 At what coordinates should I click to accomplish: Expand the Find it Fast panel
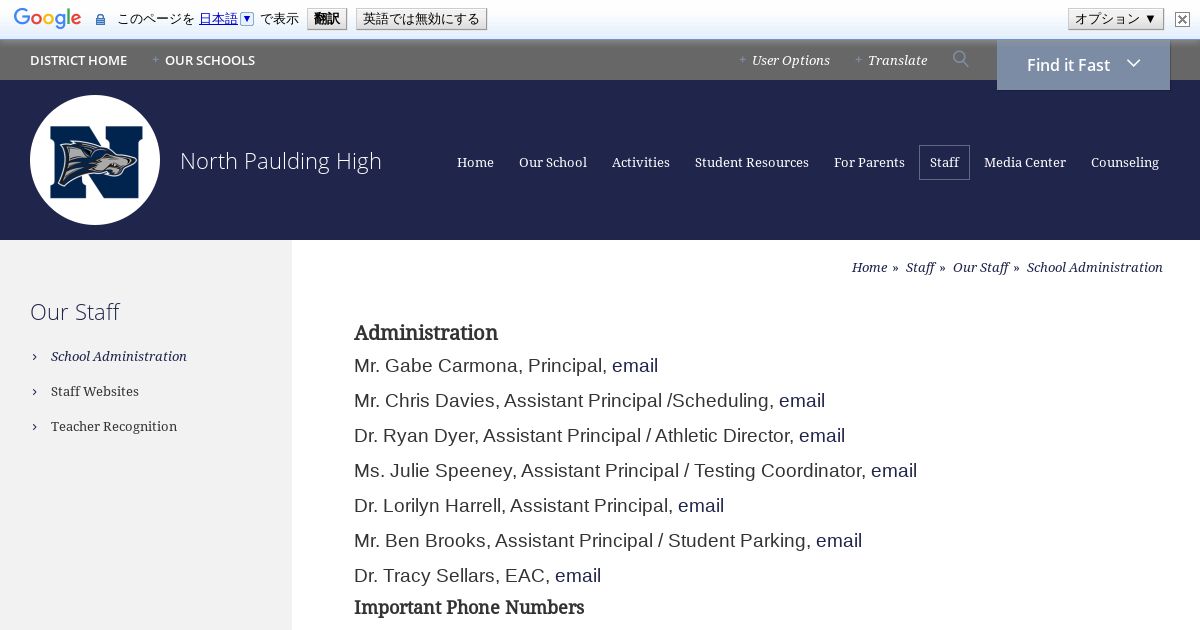[x=1083, y=65]
